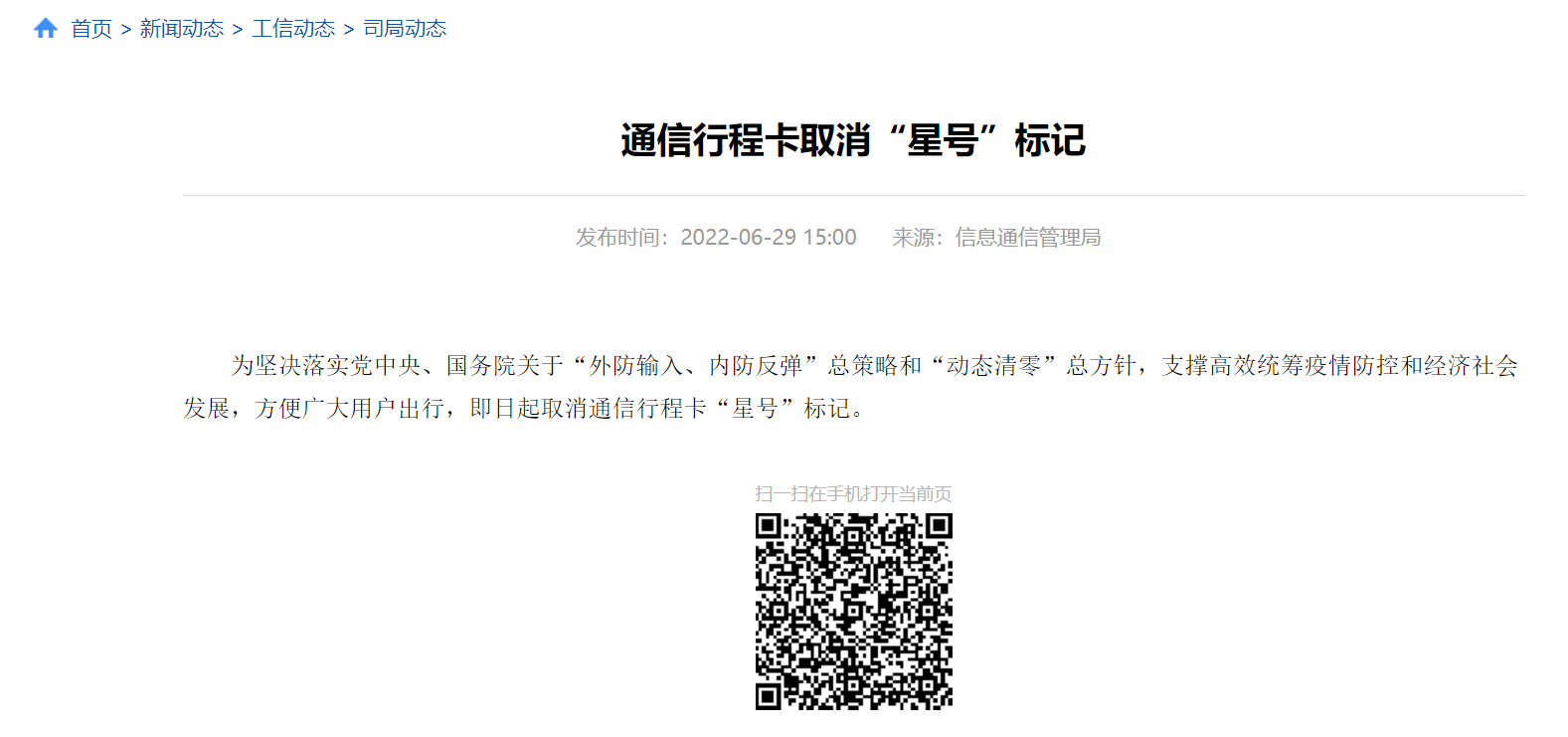Click the divider line under the title
Image resolution: width=1568 pixels, height=737 pixels.
[x=853, y=195]
